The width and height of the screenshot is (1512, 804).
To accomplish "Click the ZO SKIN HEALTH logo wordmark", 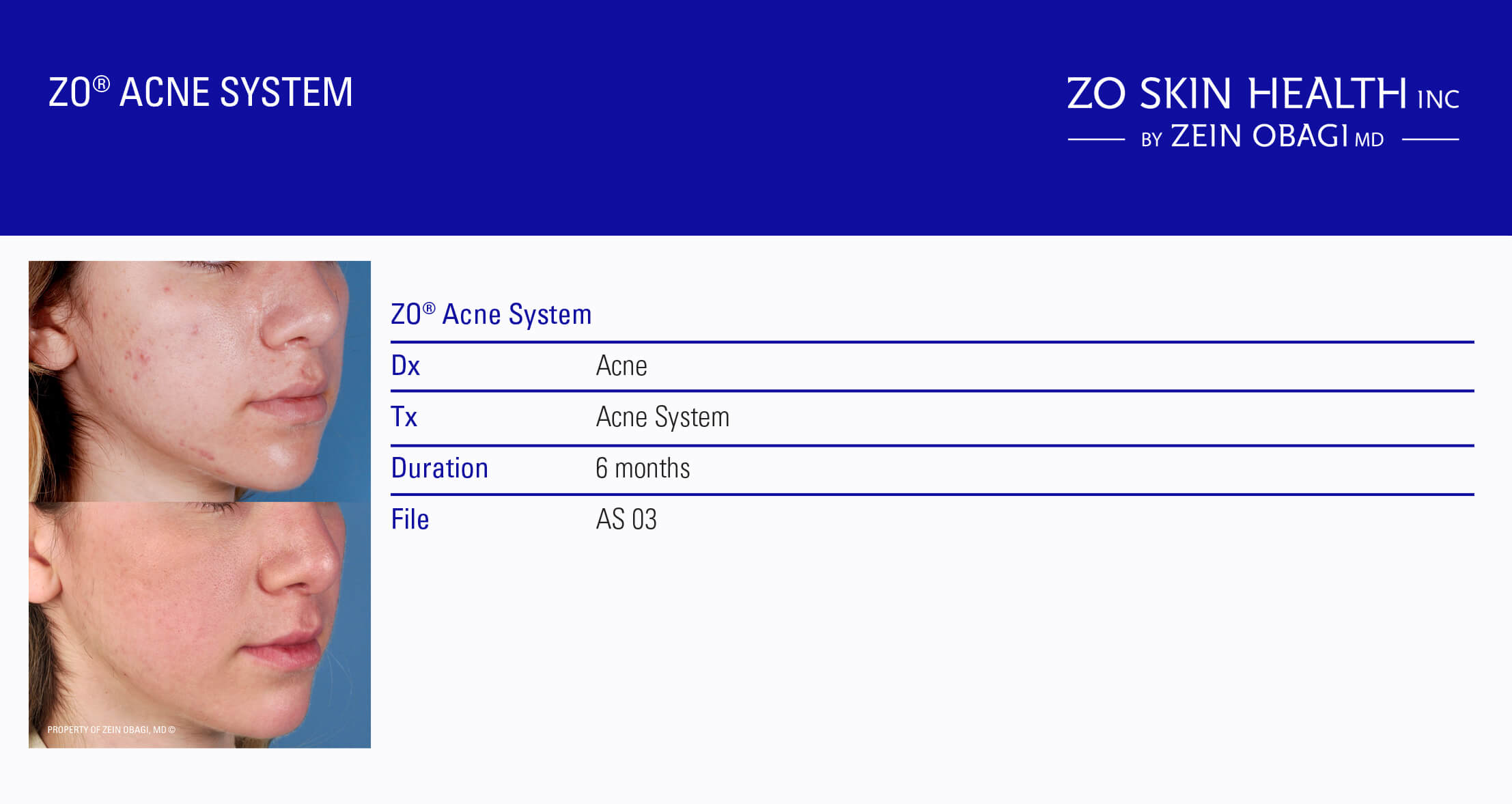I will click(x=1237, y=94).
